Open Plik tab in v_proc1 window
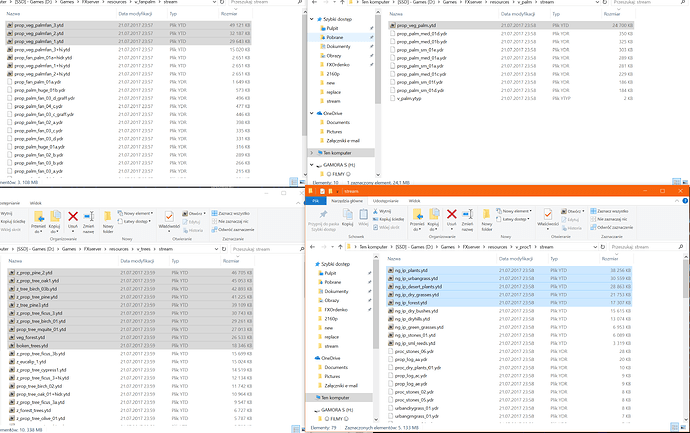 (x=316, y=201)
